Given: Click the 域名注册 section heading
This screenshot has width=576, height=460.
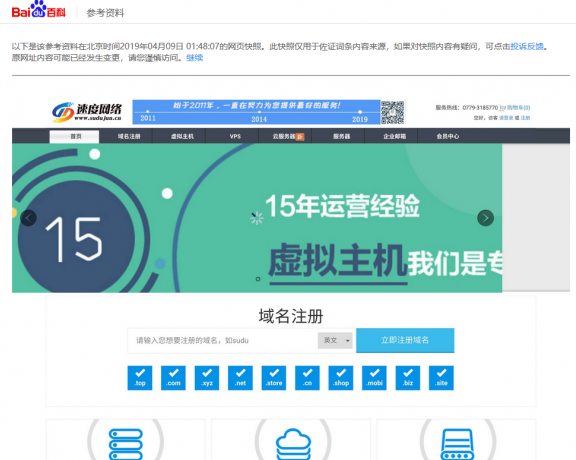Looking at the screenshot, I should pyautogui.click(x=291, y=316).
